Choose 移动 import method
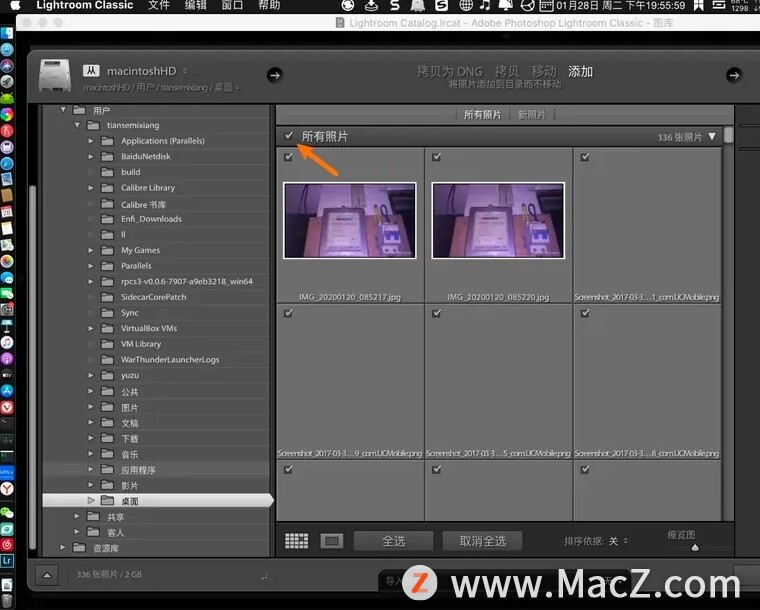 544,72
